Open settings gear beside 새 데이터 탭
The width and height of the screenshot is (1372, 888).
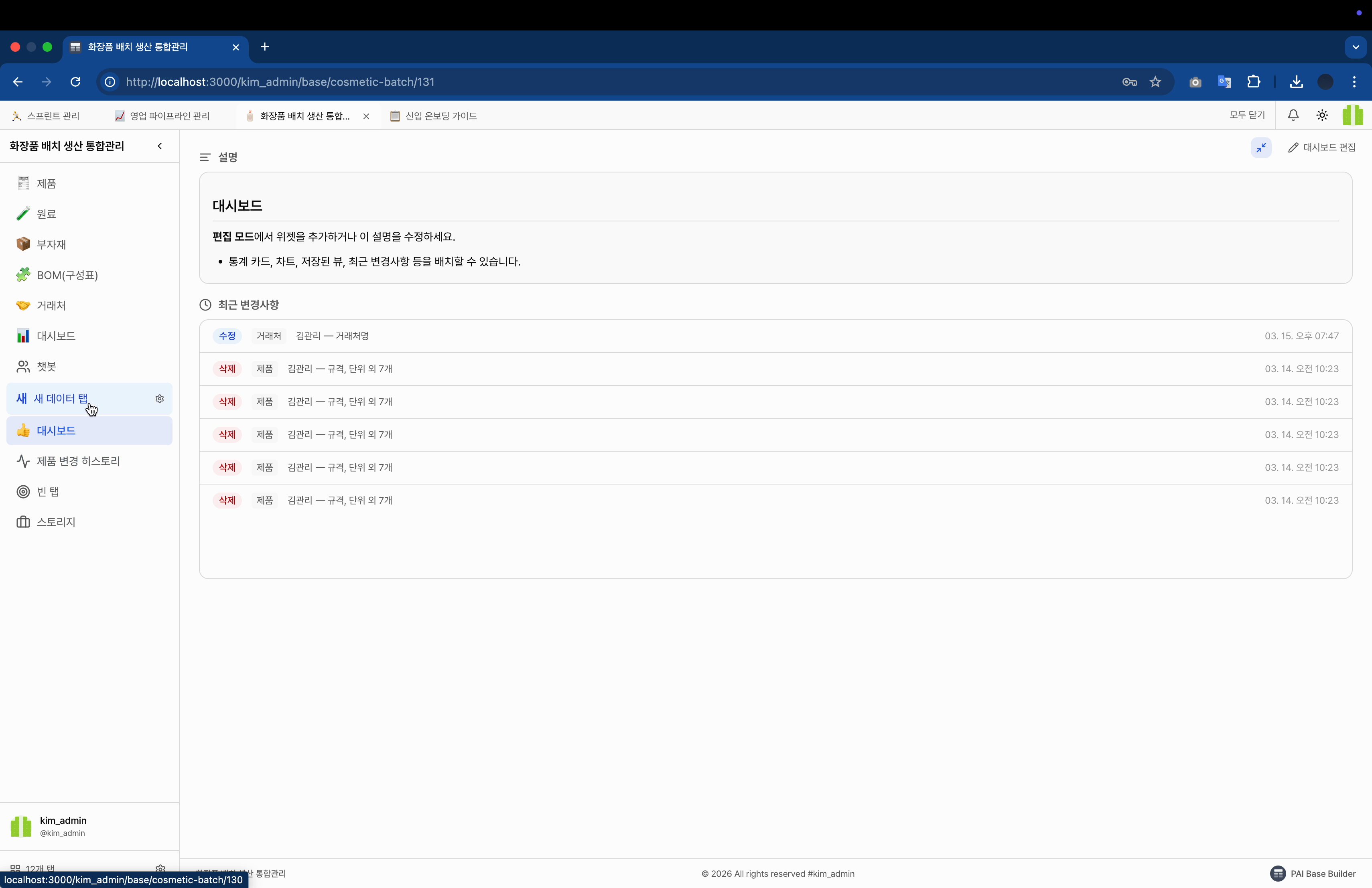click(160, 399)
